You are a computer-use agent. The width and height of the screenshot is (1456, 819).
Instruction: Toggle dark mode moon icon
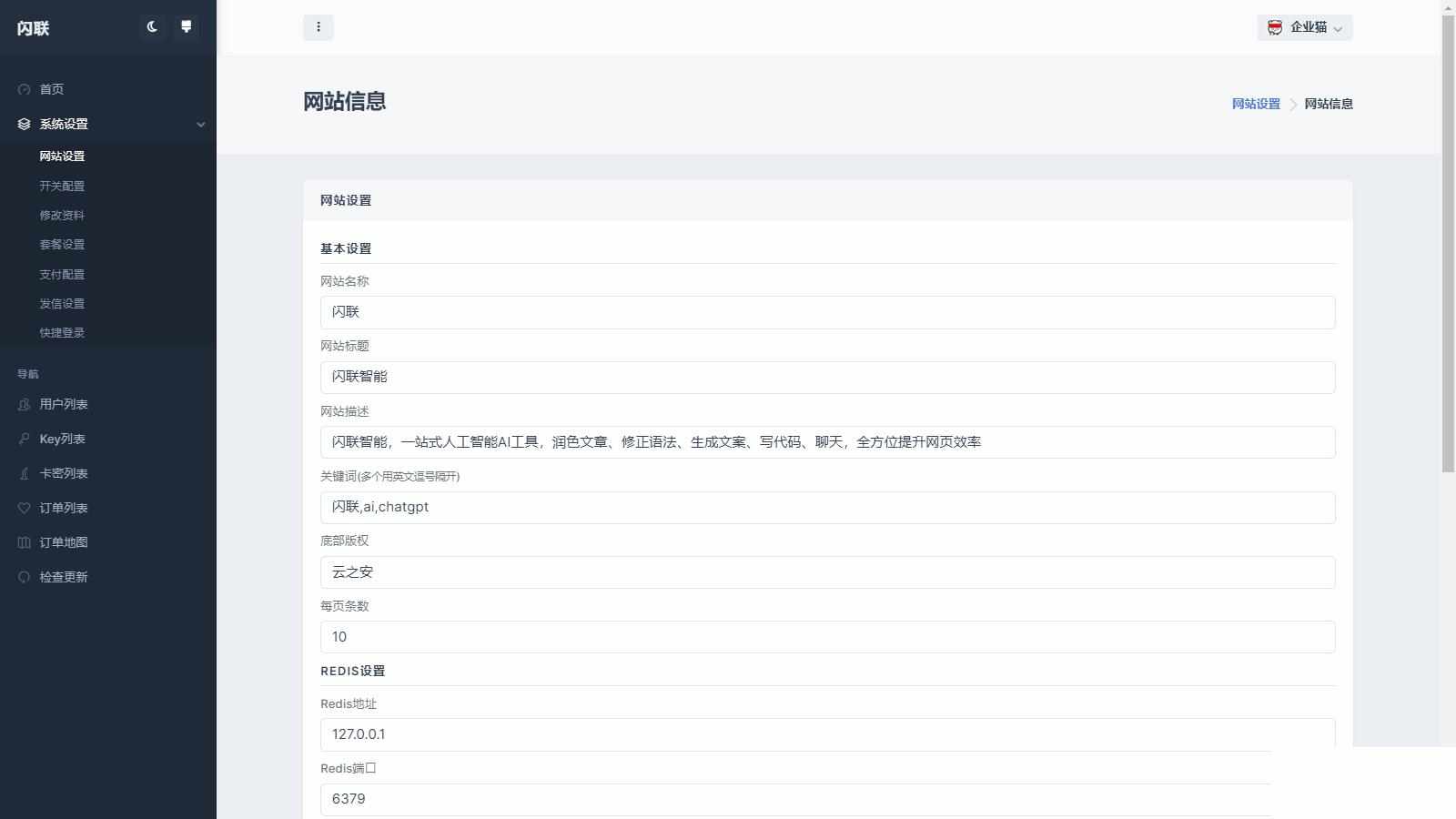(x=152, y=27)
